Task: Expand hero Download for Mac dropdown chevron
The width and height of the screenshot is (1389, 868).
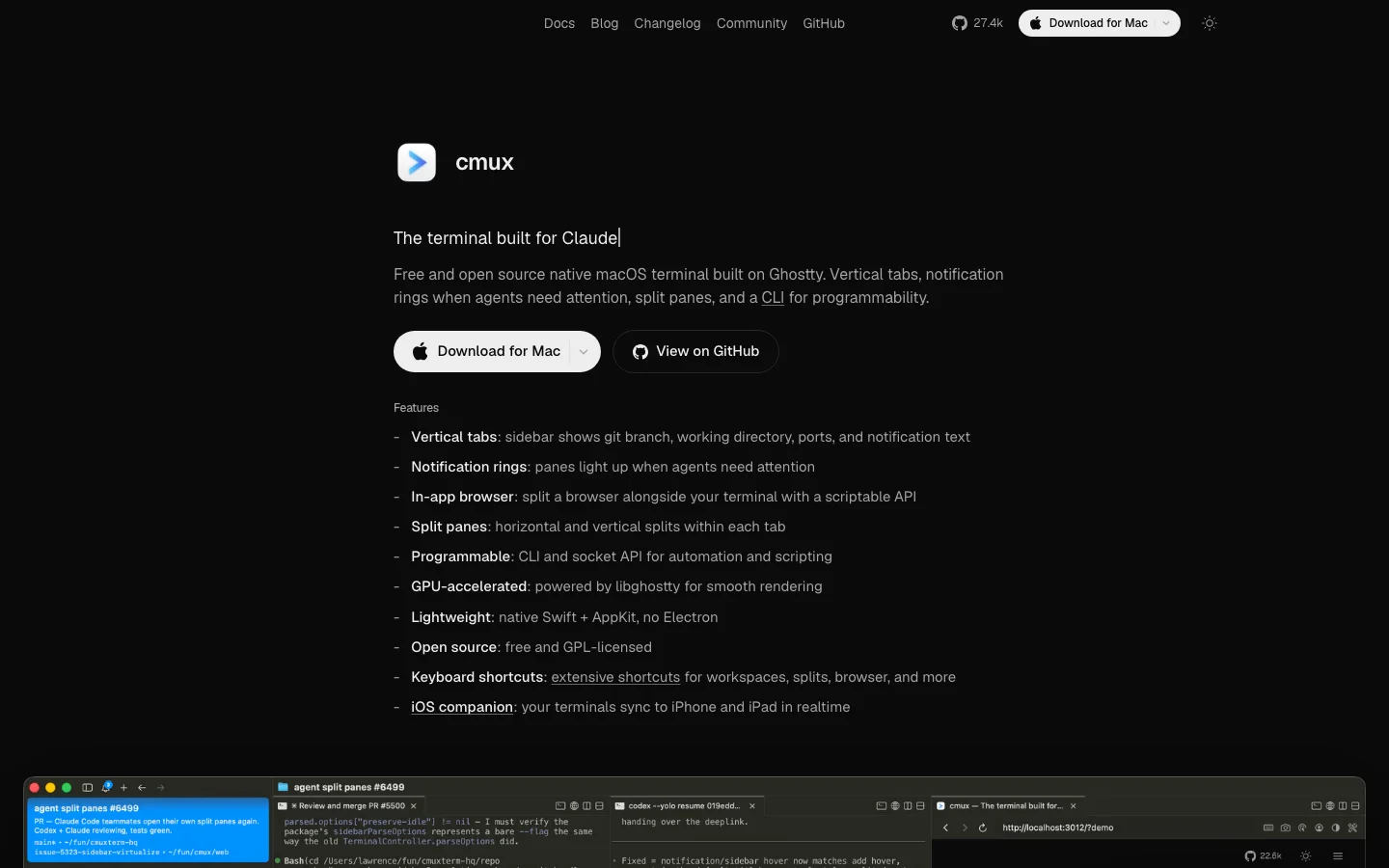Action: [x=583, y=352]
